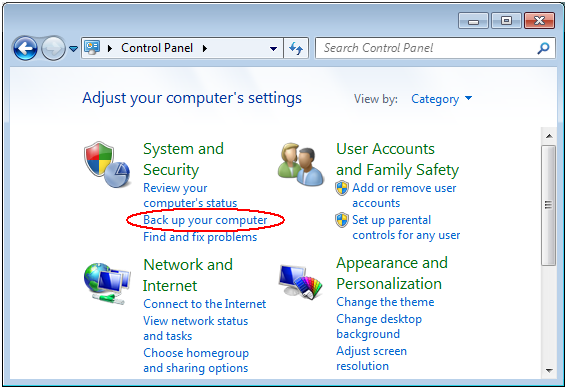
Task: Open the User Accounts people icon
Action: 301,165
